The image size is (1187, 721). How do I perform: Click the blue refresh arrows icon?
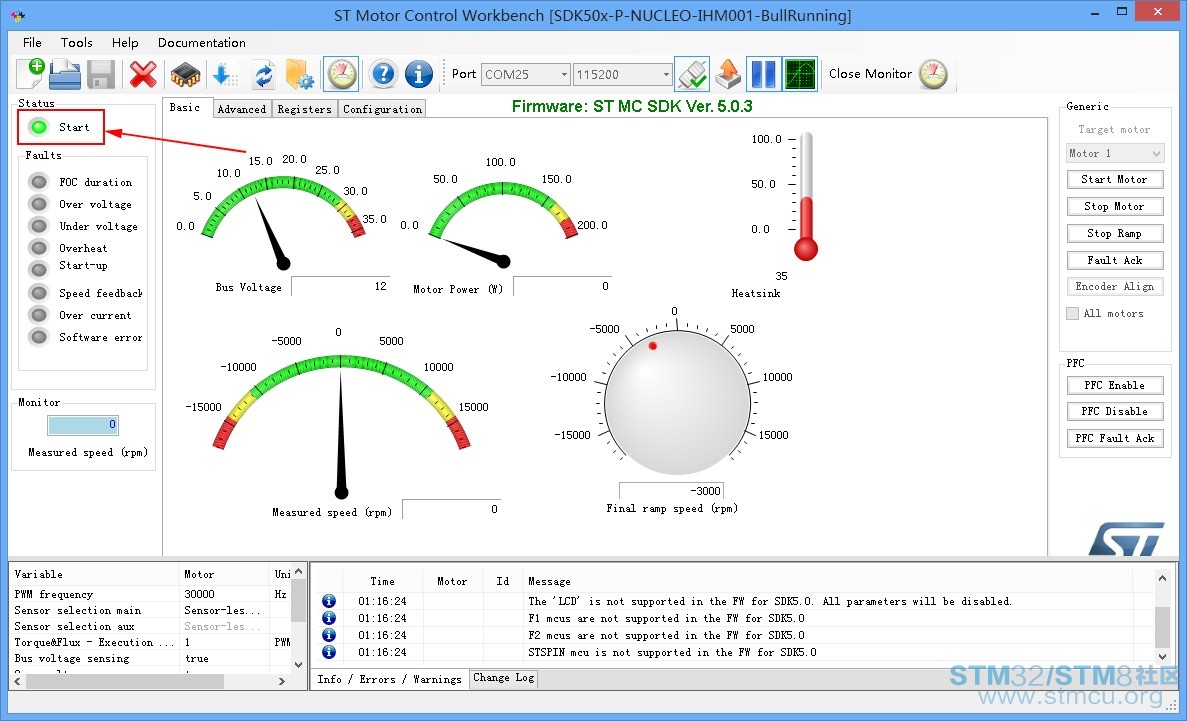[263, 74]
